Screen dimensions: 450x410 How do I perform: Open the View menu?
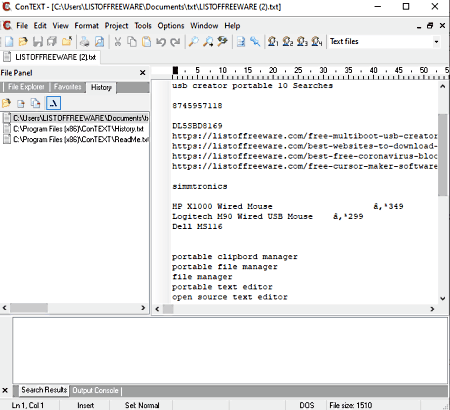(x=60, y=26)
